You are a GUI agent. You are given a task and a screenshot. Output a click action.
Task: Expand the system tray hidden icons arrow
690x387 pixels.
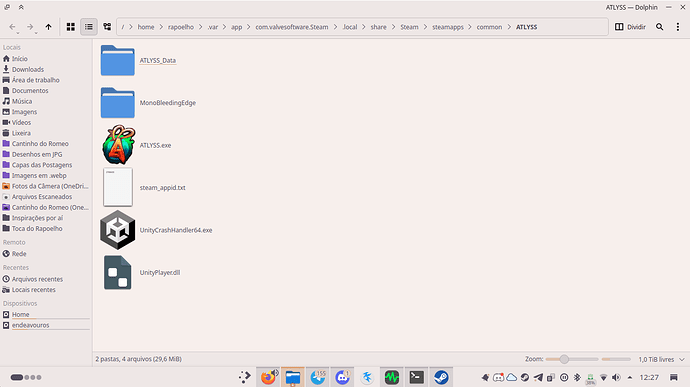(630, 377)
